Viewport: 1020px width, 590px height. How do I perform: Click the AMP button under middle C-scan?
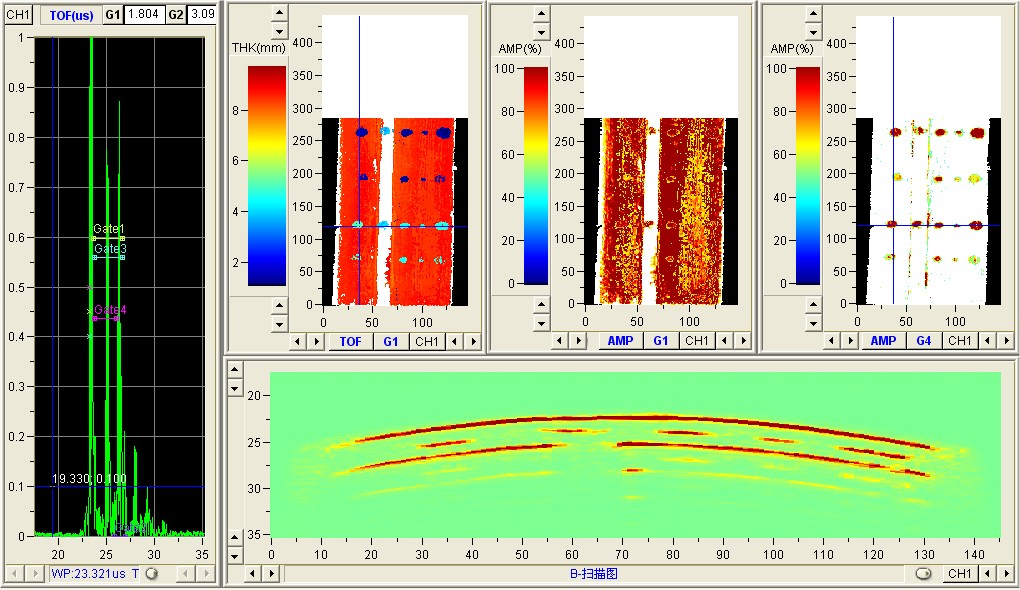click(619, 341)
